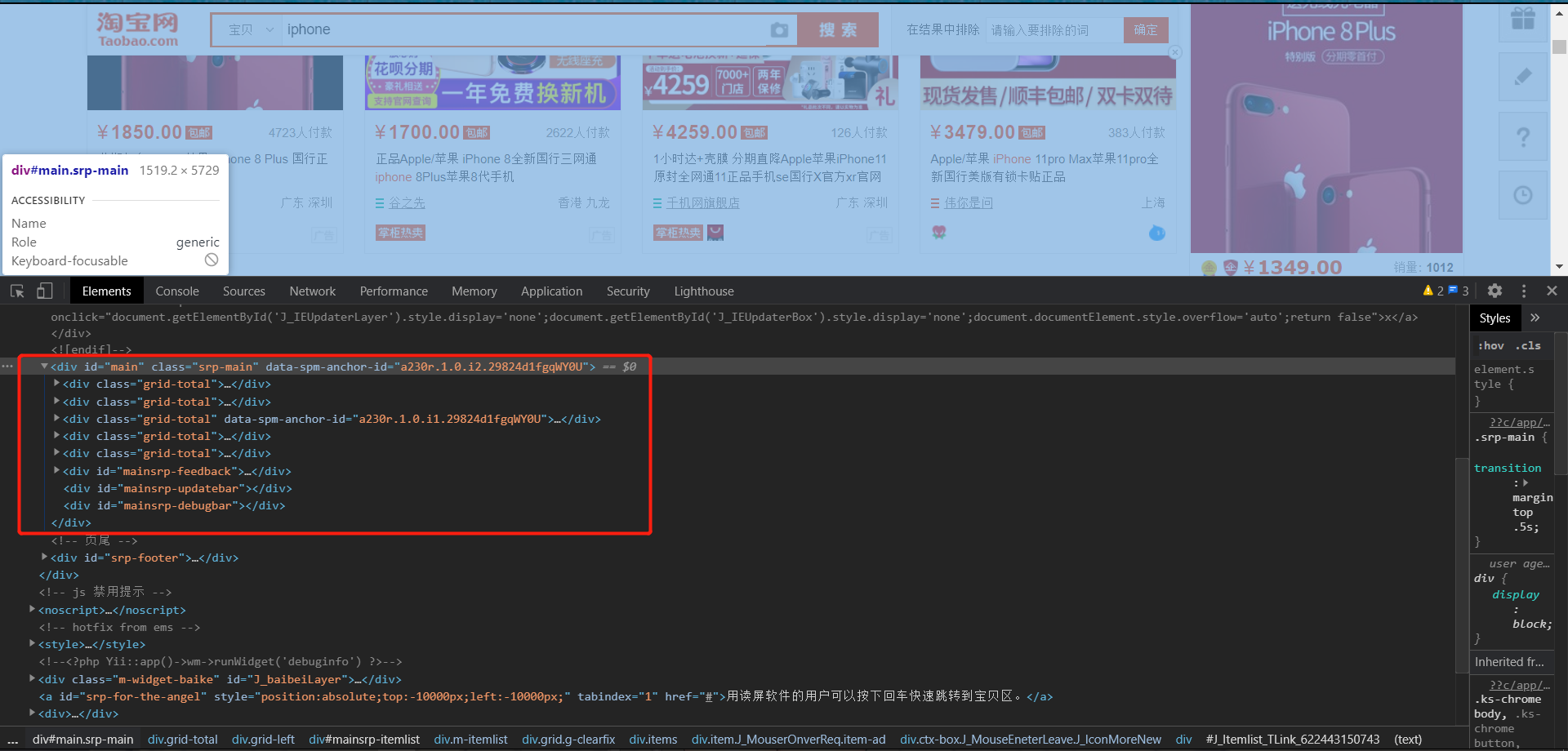
Task: Switch to the Console tab
Action: pyautogui.click(x=176, y=291)
